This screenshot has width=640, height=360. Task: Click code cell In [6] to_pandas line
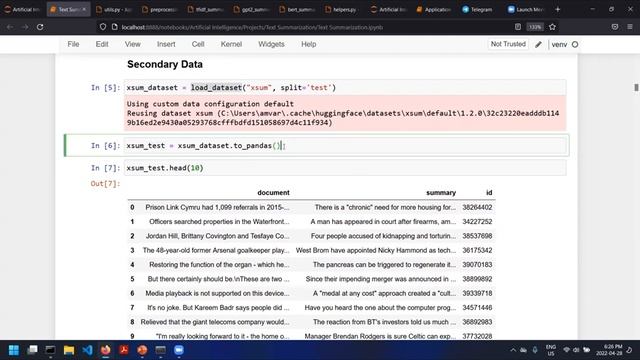pos(345,145)
